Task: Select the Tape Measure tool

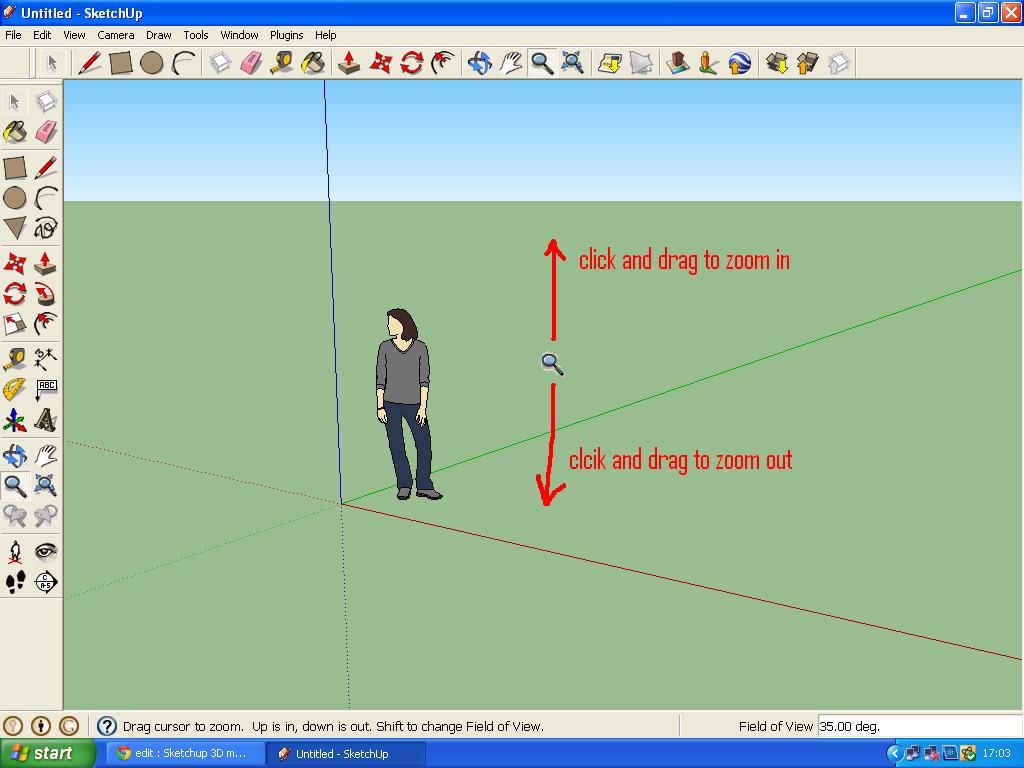Action: pyautogui.click(x=14, y=358)
